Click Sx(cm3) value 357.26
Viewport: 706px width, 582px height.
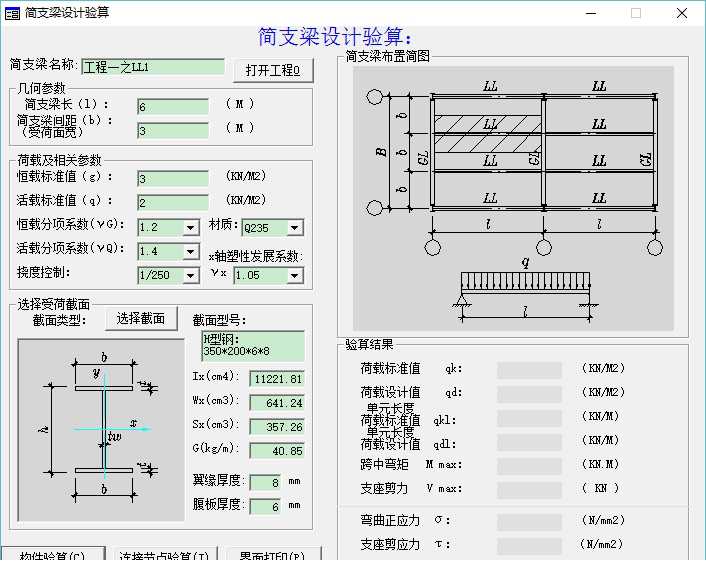pyautogui.click(x=277, y=427)
